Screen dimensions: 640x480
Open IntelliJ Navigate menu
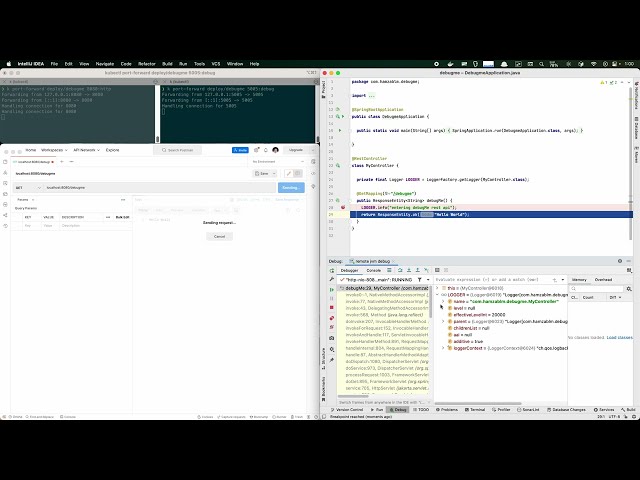104,64
